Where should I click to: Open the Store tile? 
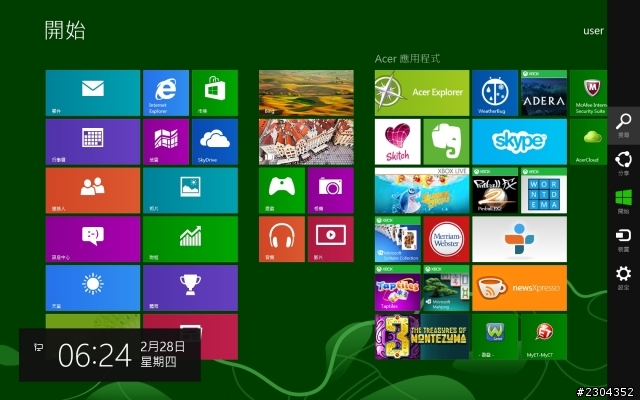tap(215, 93)
